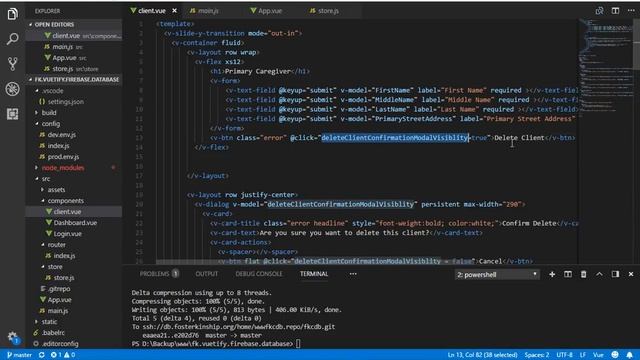Viewport: 640px width, 360px height.
Task: Close the client.vue editor tab
Action: pos(175,11)
